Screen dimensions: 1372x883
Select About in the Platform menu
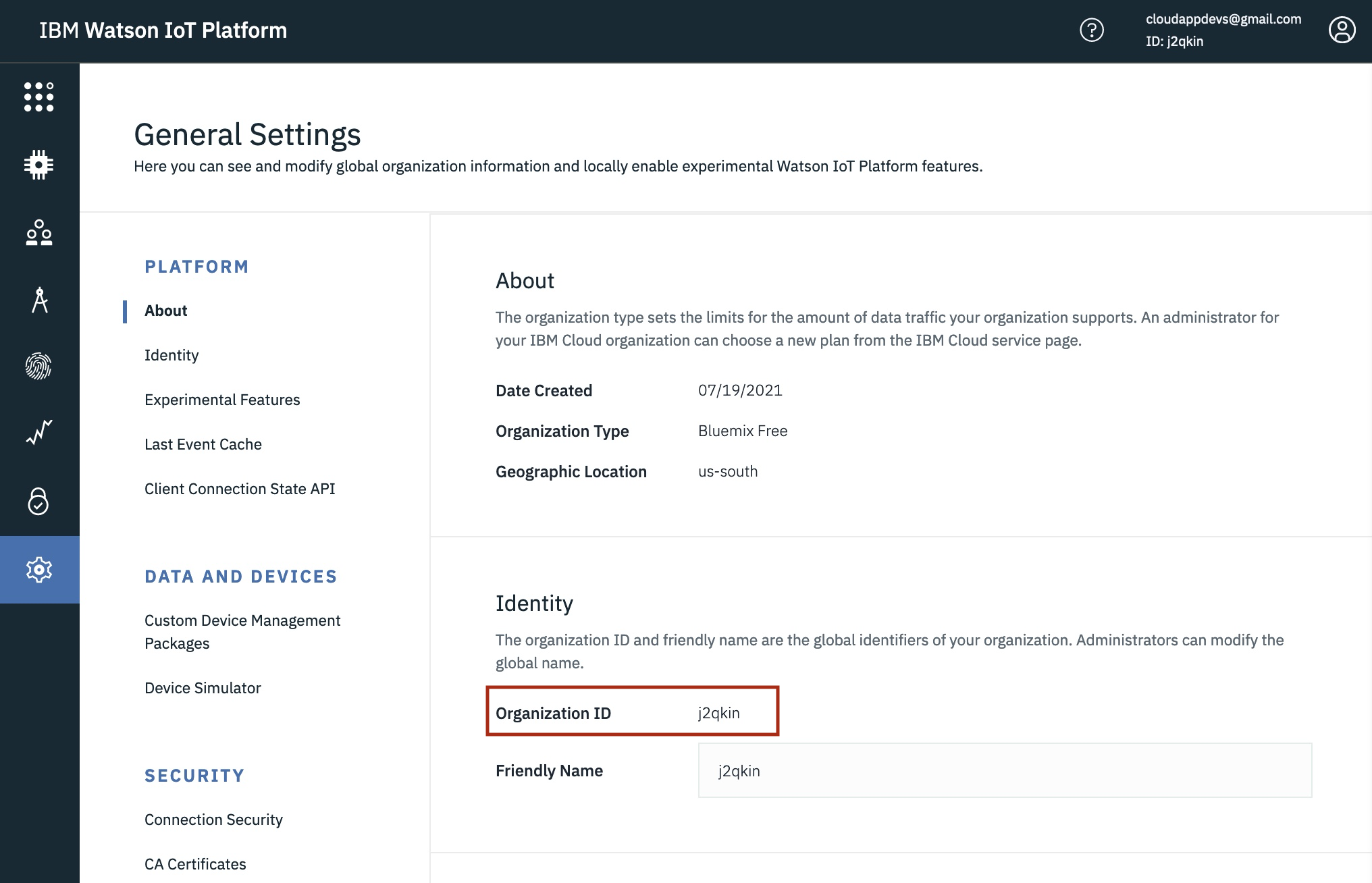click(166, 311)
